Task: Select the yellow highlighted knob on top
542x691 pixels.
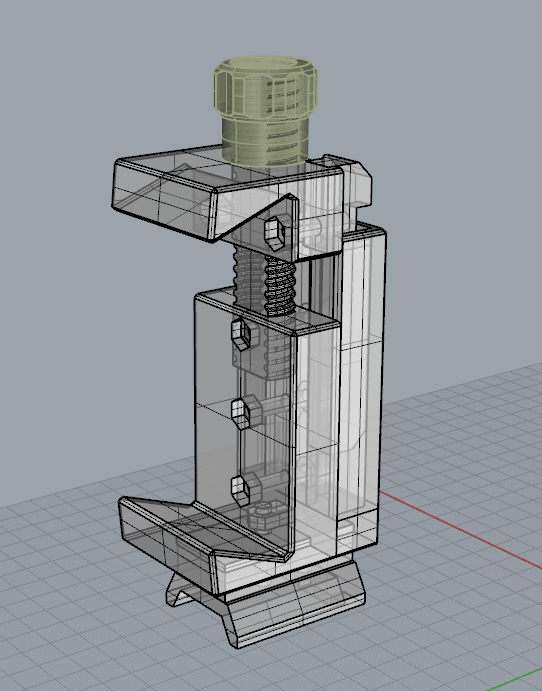Action: point(265,110)
